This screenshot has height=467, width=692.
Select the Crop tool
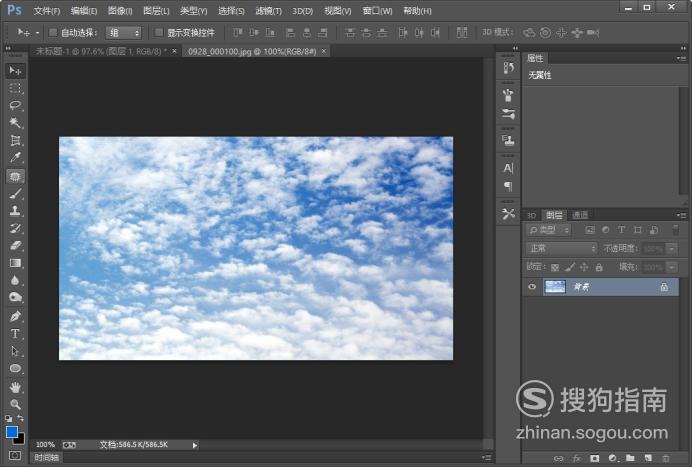[x=15, y=140]
